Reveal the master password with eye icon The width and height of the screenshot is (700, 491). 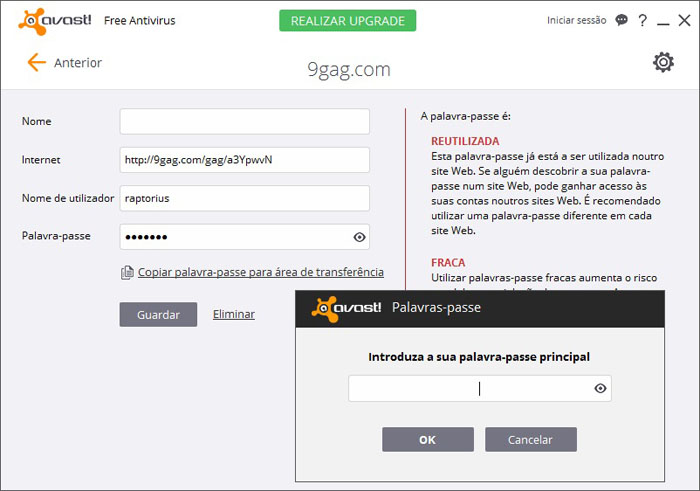click(x=600, y=388)
